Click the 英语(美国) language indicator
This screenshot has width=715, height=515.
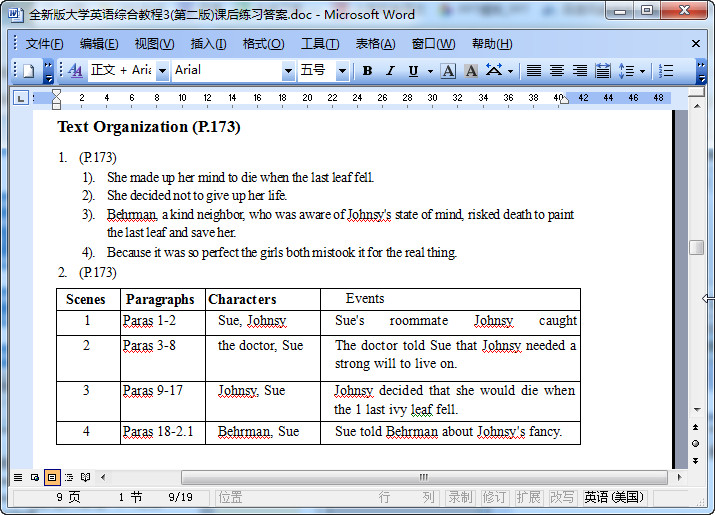(614, 497)
